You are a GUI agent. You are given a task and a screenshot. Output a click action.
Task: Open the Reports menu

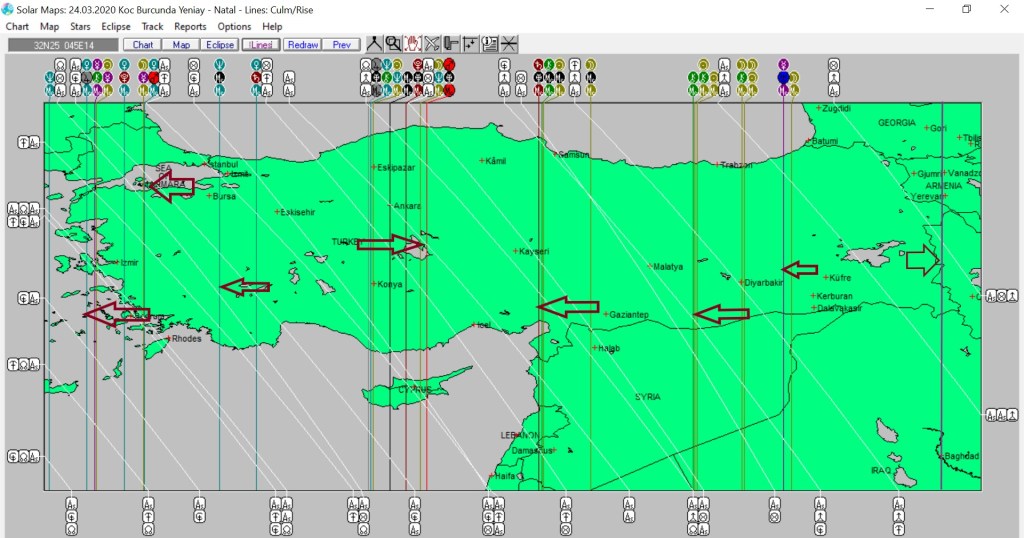coord(190,27)
